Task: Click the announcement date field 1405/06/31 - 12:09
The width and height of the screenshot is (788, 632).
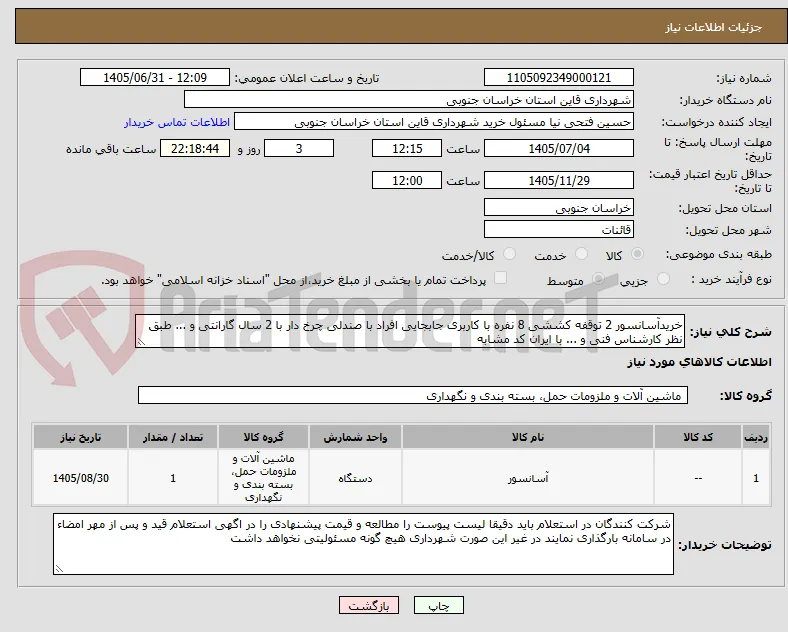Action: (x=155, y=78)
